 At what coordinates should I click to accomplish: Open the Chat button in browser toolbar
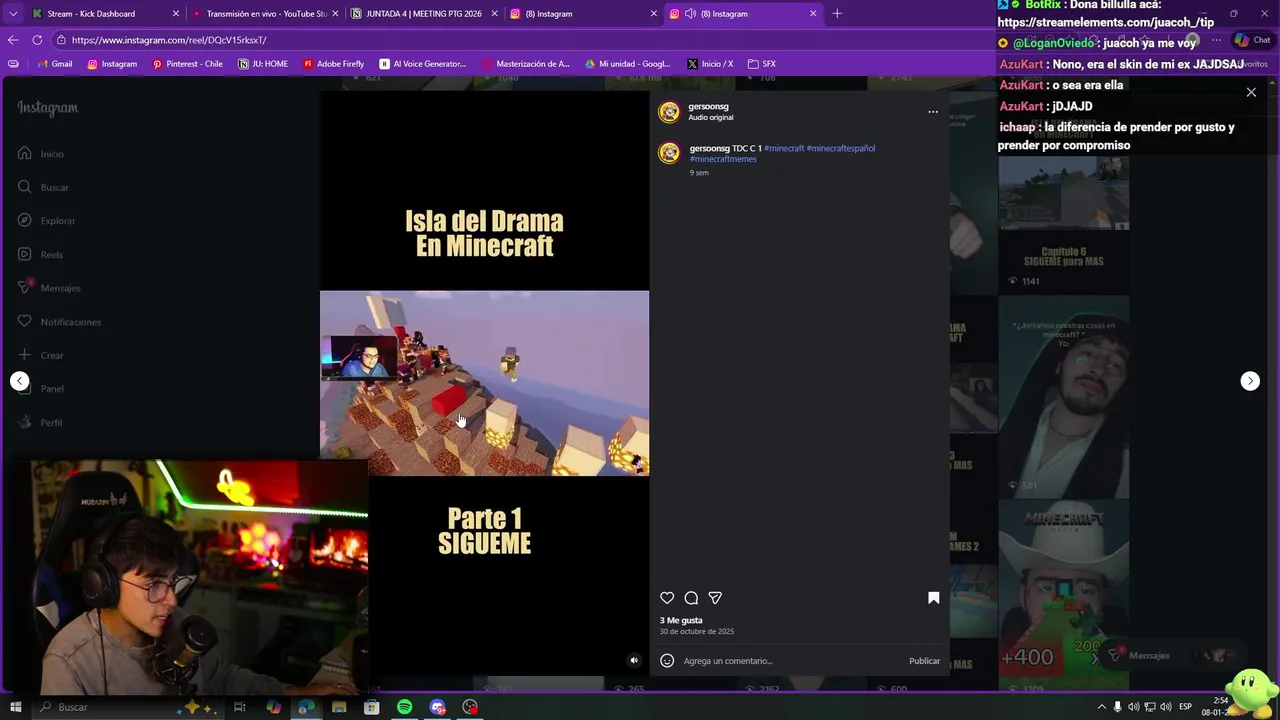(1253, 40)
